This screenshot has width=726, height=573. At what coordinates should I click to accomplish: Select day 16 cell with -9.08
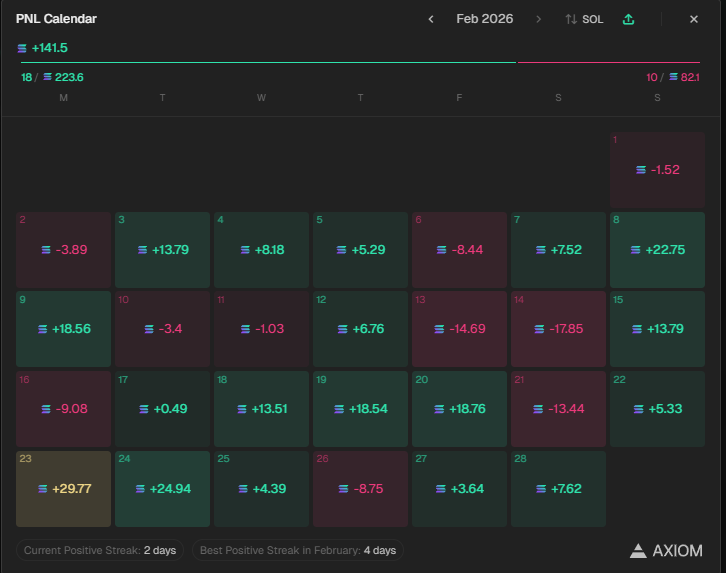click(63, 409)
